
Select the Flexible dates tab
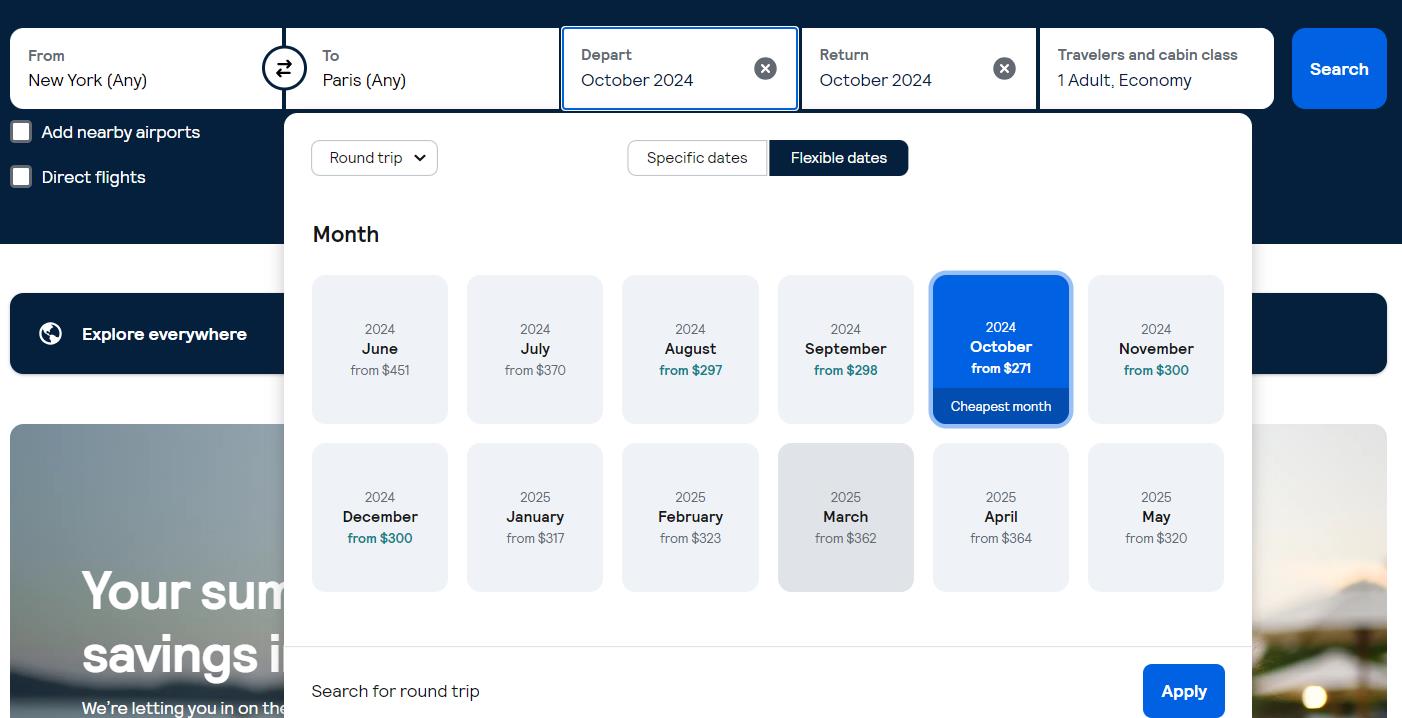coord(838,157)
